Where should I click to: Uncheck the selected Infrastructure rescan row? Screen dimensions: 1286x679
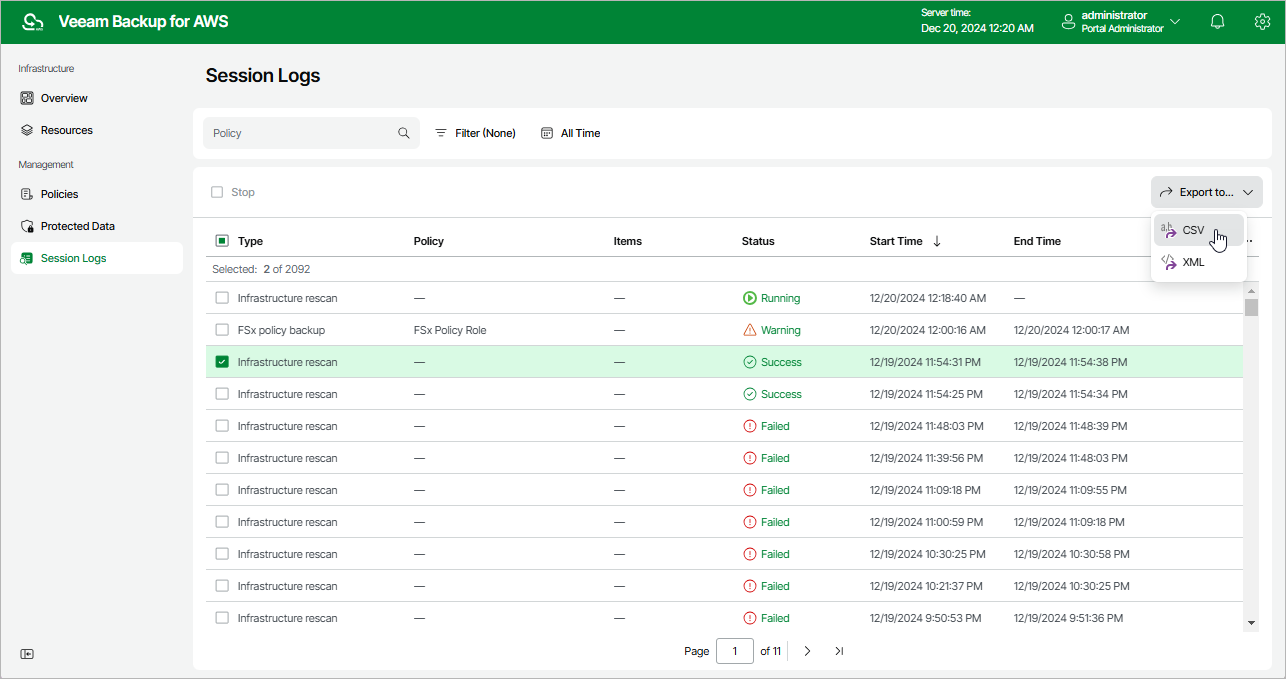tap(222, 362)
